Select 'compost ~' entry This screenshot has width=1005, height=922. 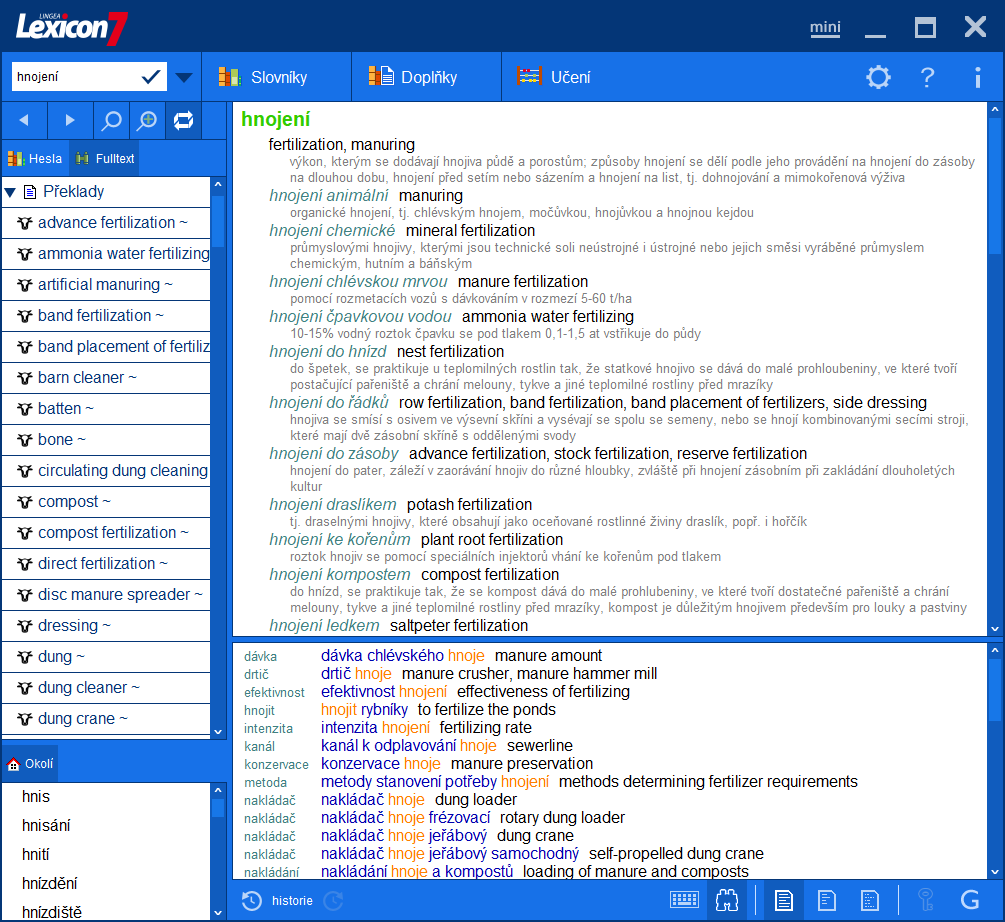pyautogui.click(x=106, y=502)
